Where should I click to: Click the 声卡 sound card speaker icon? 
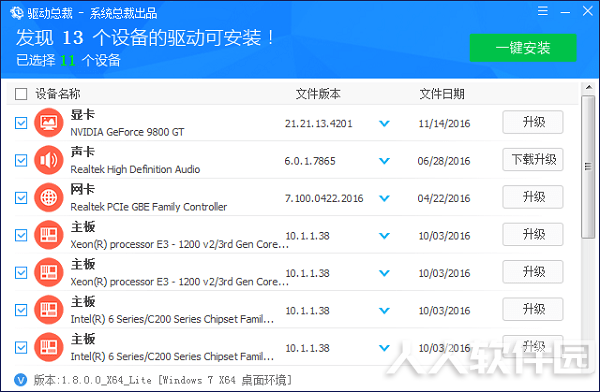pyautogui.click(x=49, y=160)
